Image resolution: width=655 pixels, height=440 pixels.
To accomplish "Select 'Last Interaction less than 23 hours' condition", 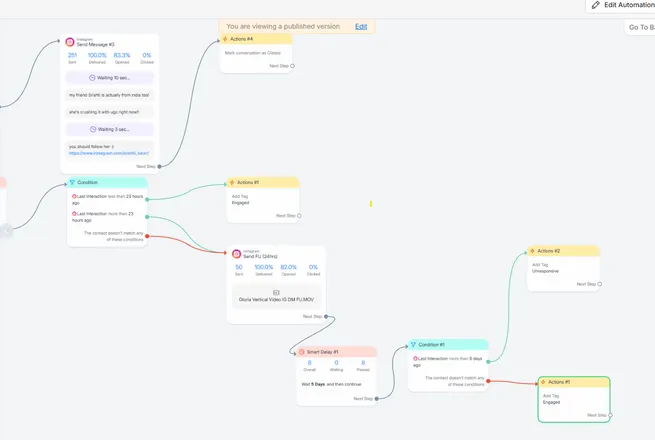I will [107, 199].
